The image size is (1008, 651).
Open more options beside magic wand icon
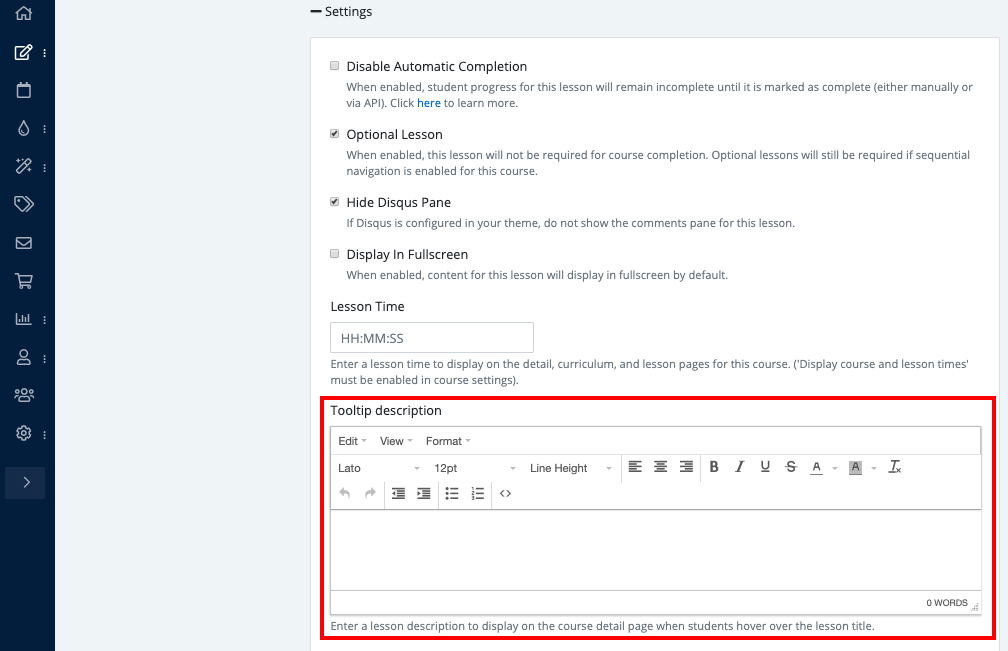point(44,168)
